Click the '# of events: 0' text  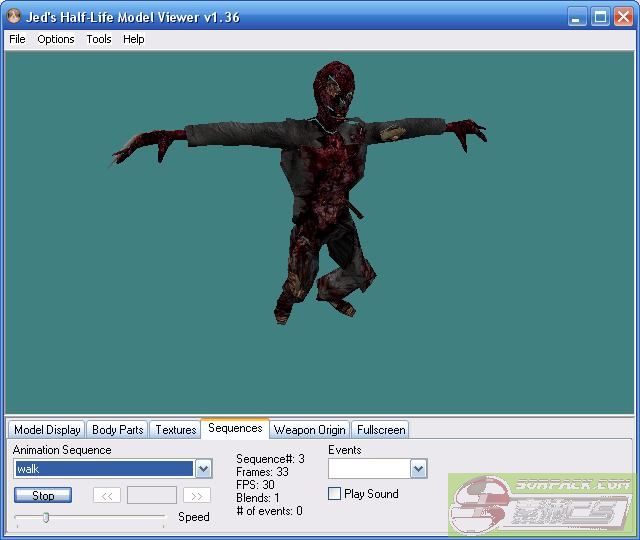coord(269,511)
